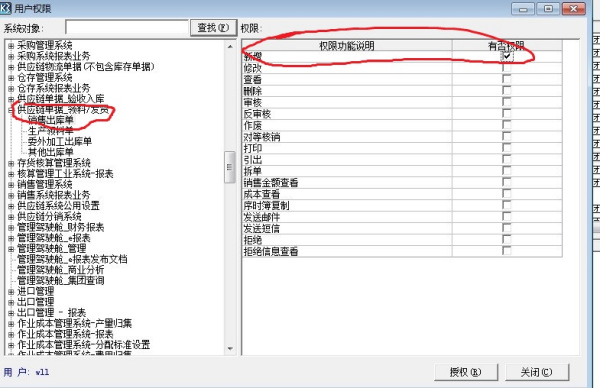Expand the 销售管理系统 tree node

(11, 185)
